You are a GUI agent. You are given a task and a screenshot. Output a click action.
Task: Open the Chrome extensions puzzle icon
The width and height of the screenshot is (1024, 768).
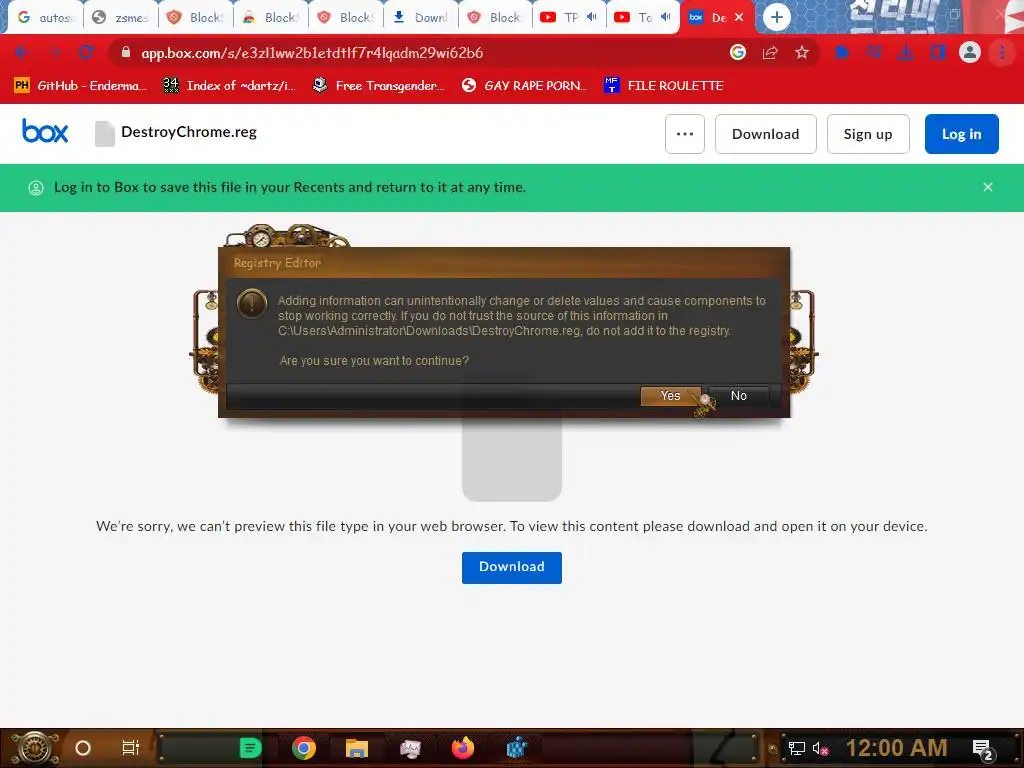[842, 52]
